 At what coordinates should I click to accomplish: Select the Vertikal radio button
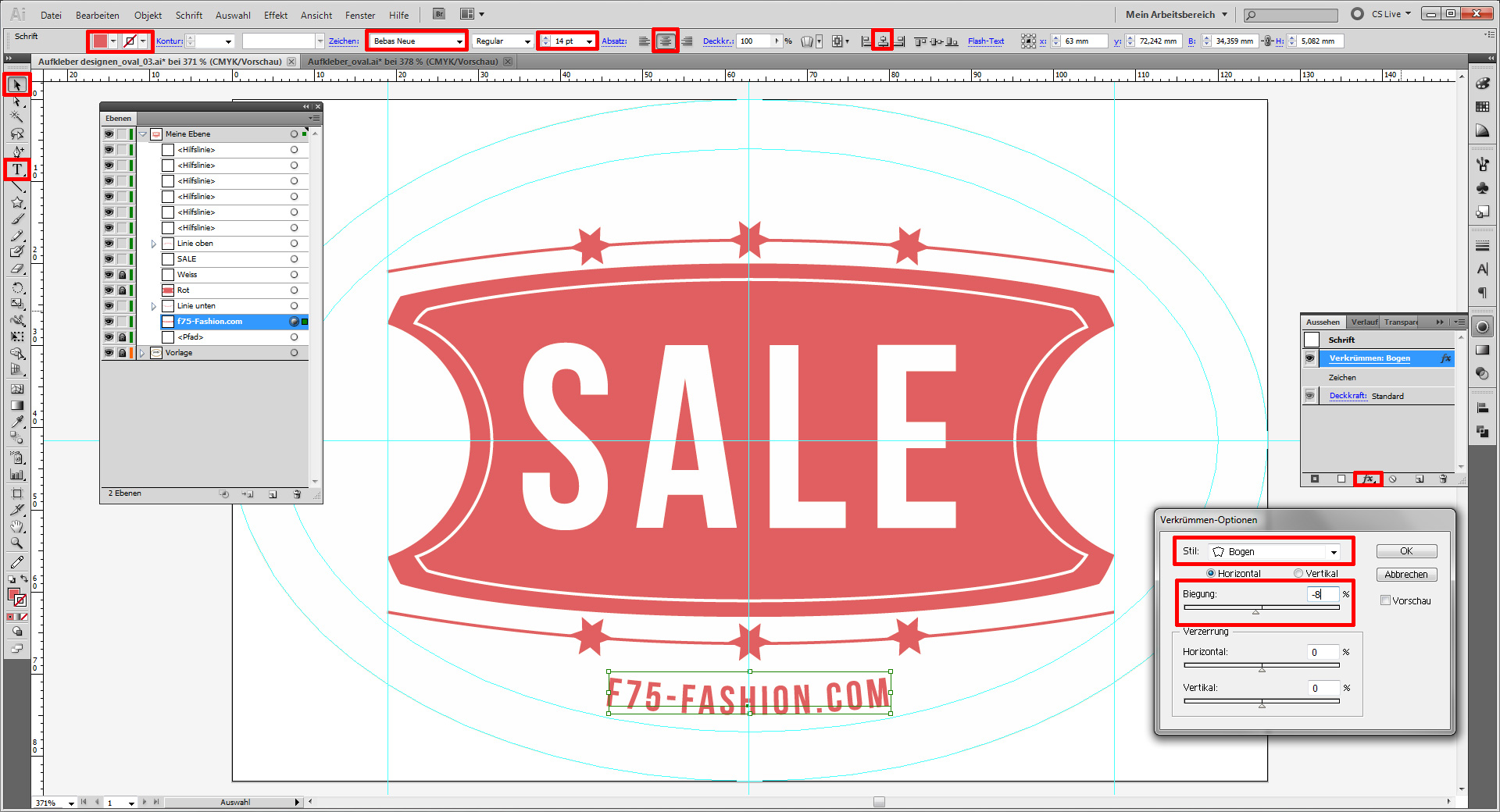click(x=1298, y=573)
